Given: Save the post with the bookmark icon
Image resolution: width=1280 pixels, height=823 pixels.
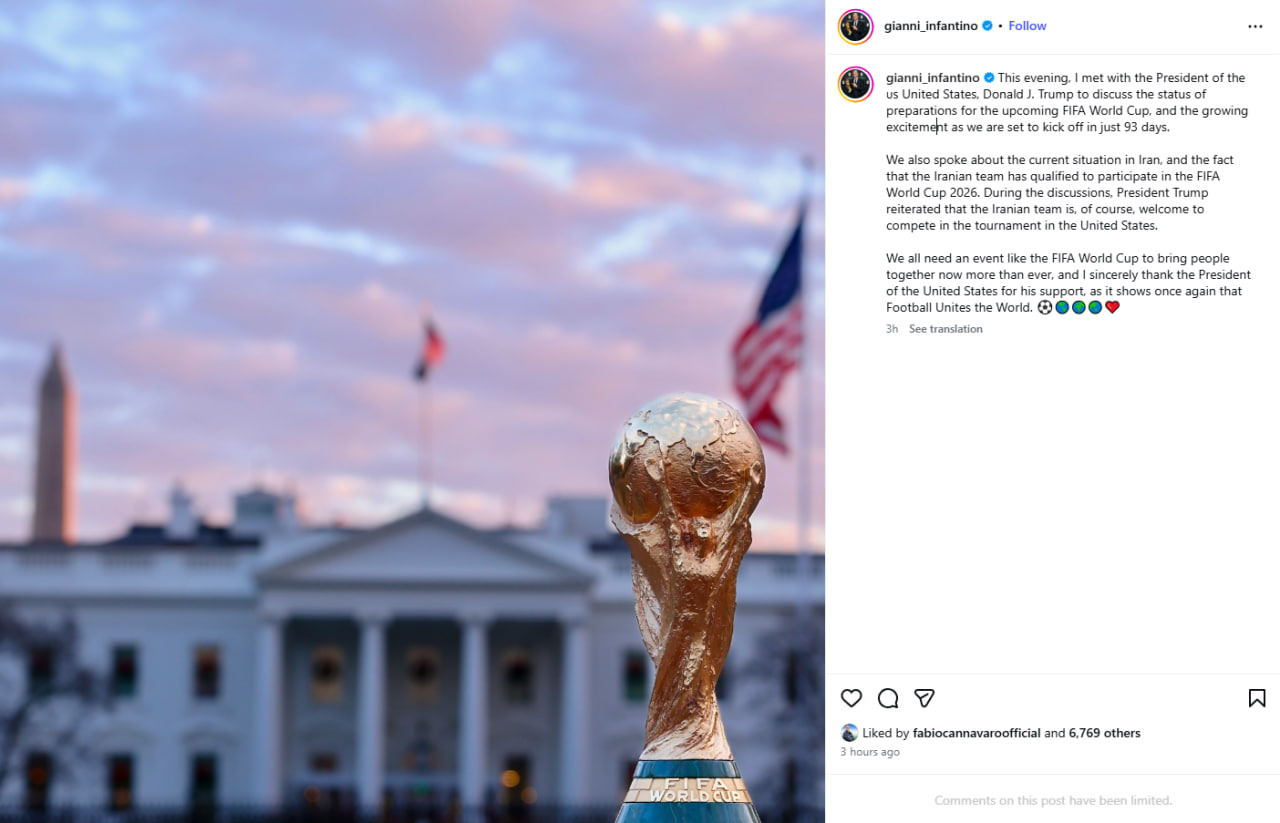Looking at the screenshot, I should [1257, 698].
